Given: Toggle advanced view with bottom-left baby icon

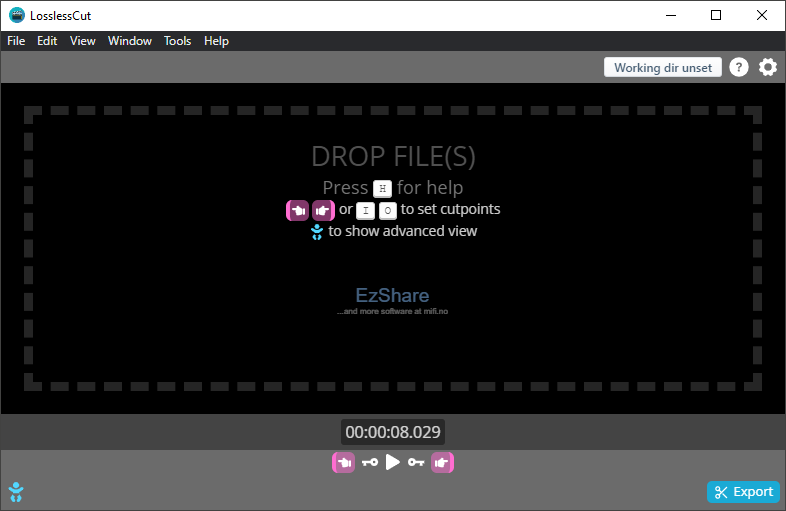Looking at the screenshot, I should [x=16, y=492].
